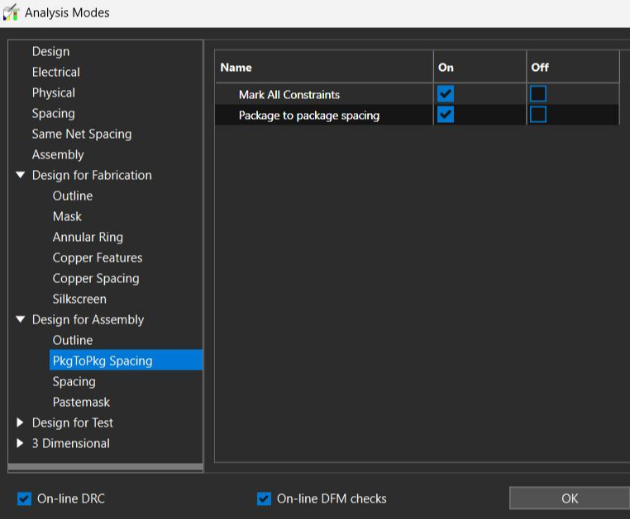Select the Design category
Image resolution: width=630 pixels, height=519 pixels.
coord(51,51)
